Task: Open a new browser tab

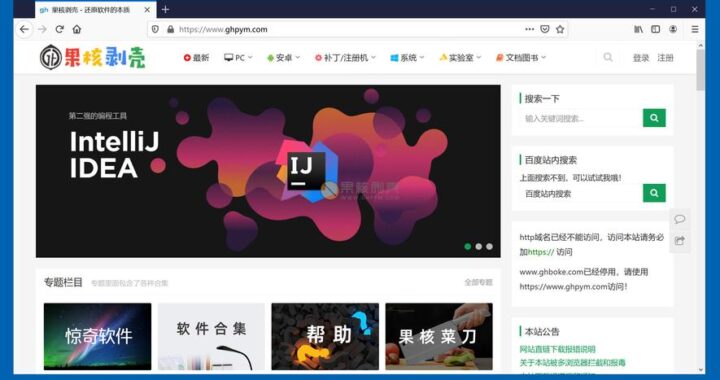Action: [165, 9]
